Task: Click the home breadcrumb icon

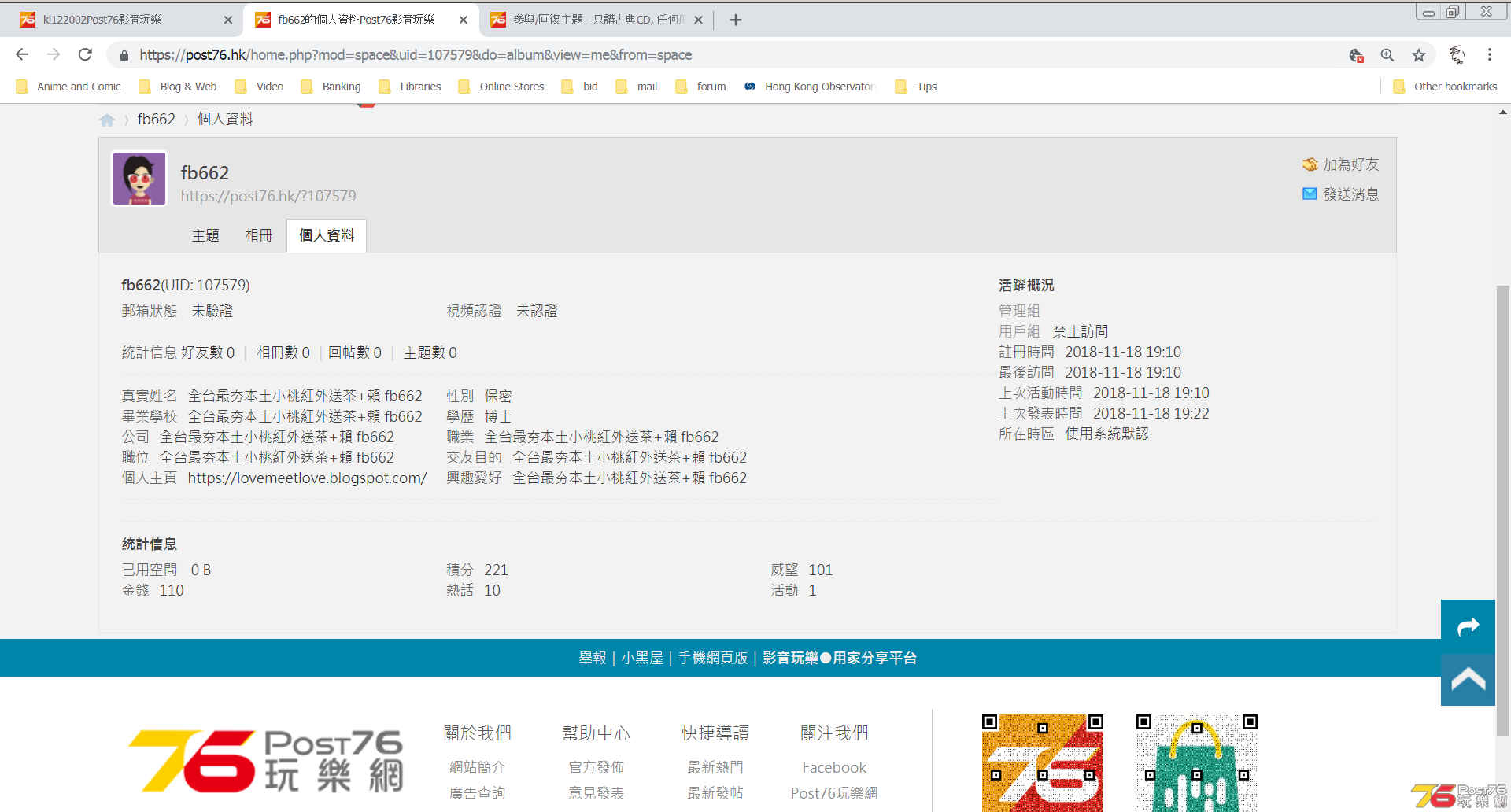Action: point(107,120)
